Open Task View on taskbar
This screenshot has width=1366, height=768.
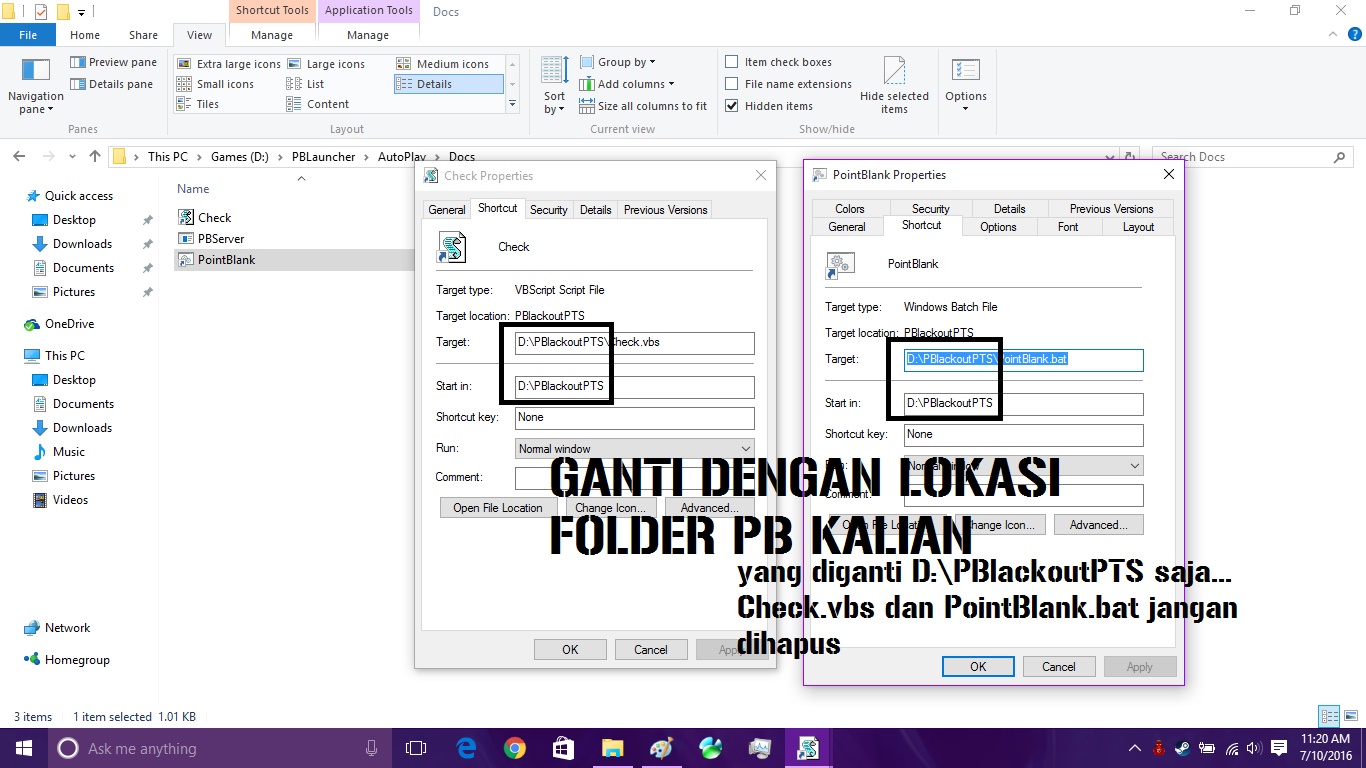[x=416, y=748]
